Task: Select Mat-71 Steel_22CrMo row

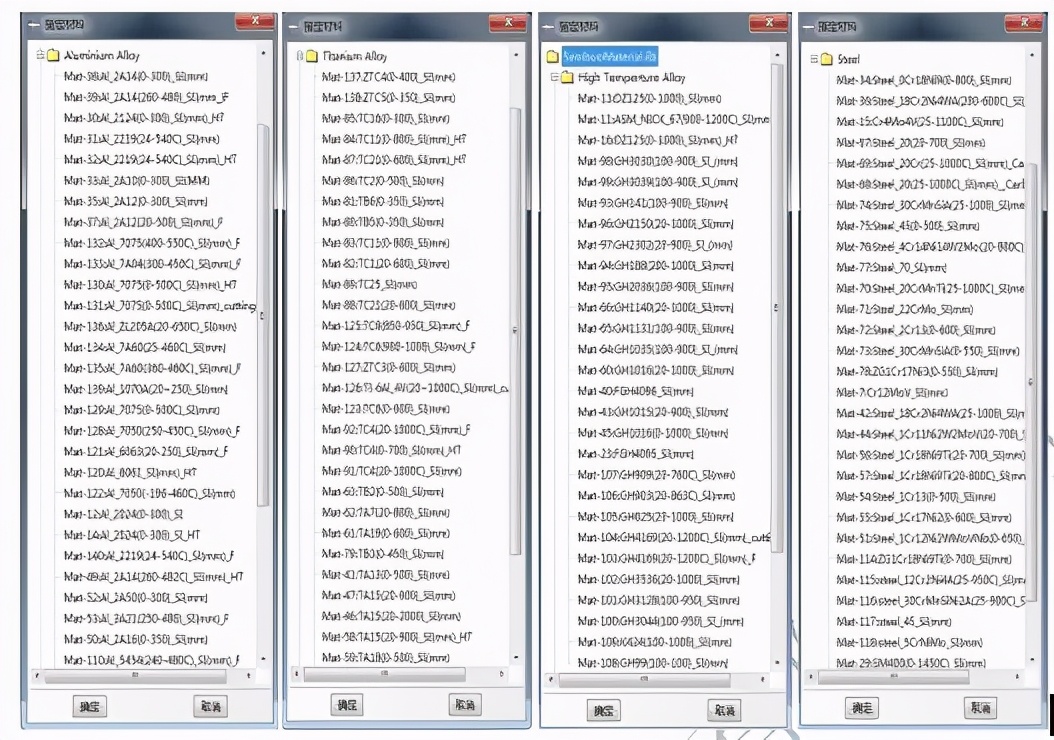Action: [x=904, y=309]
